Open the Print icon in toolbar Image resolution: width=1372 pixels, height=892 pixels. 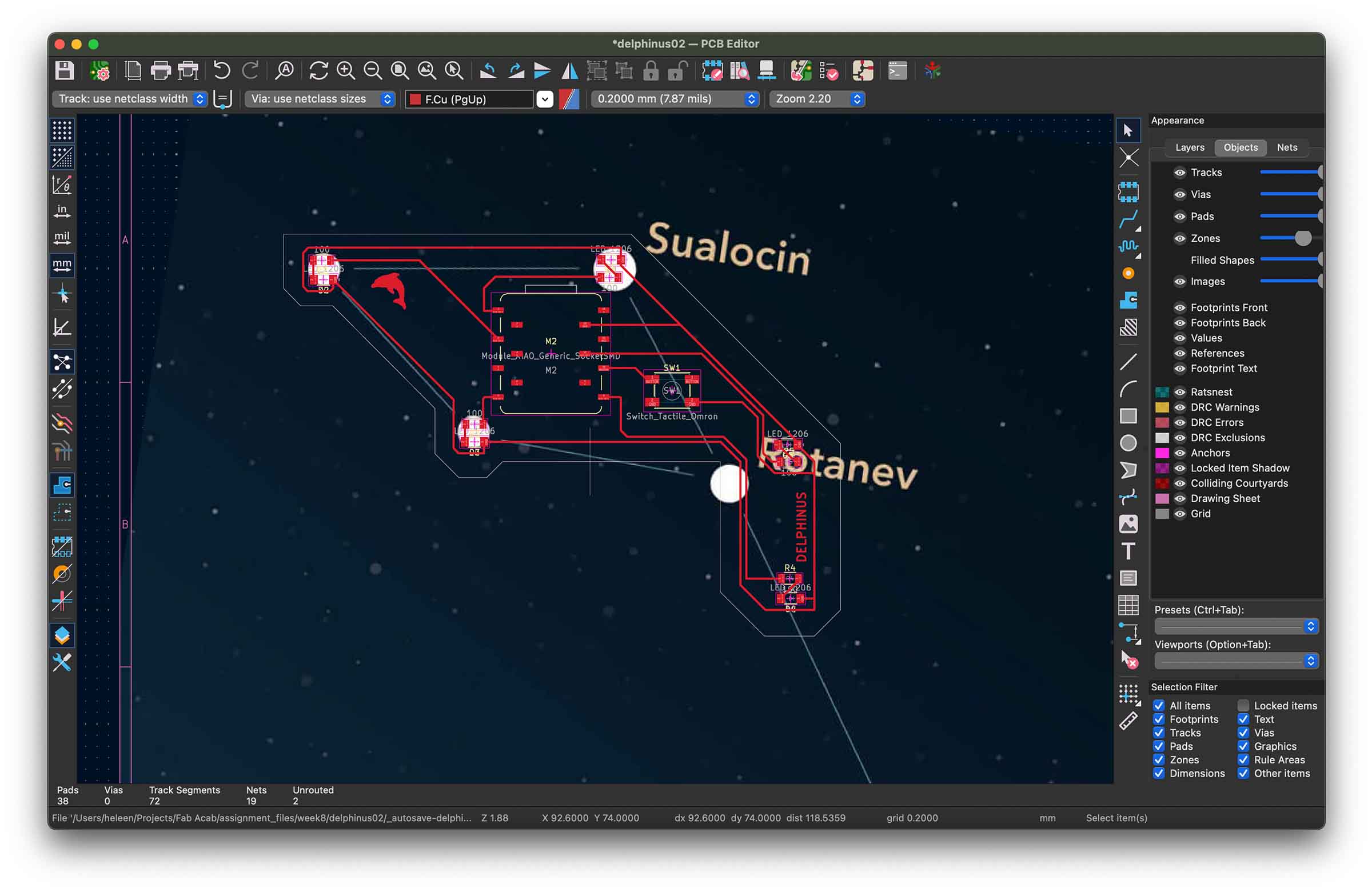[160, 70]
